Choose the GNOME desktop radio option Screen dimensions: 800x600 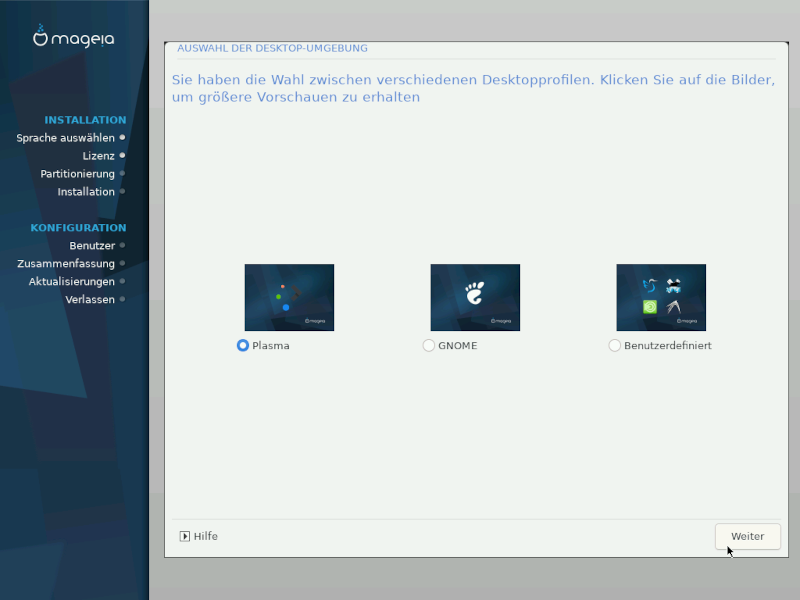429,346
